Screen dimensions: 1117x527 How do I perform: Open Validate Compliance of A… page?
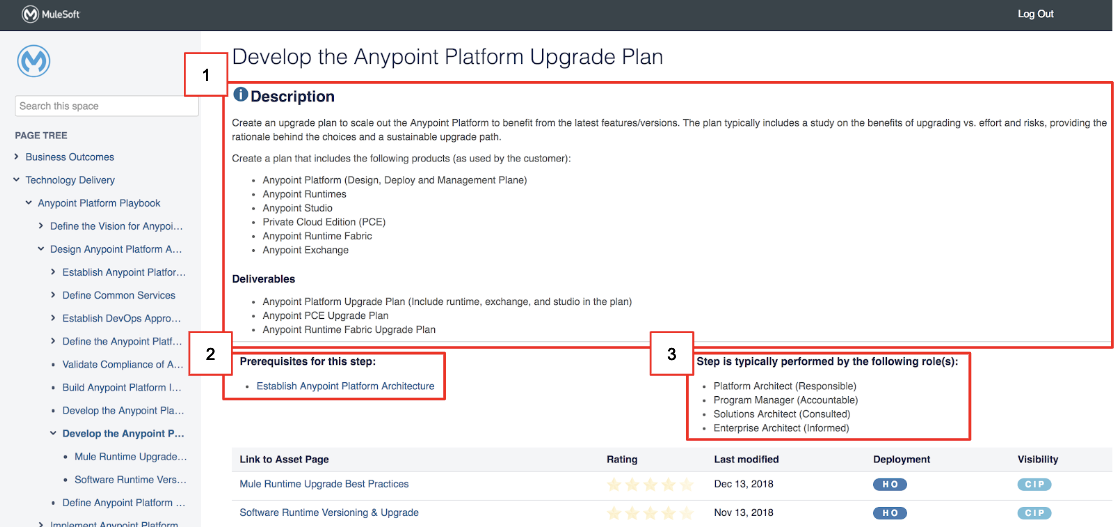(x=123, y=364)
